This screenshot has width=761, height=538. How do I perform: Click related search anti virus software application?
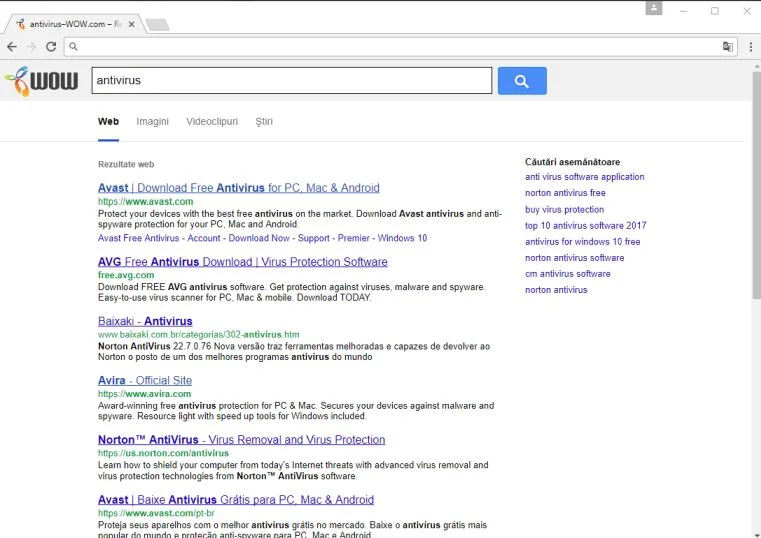[585, 177]
